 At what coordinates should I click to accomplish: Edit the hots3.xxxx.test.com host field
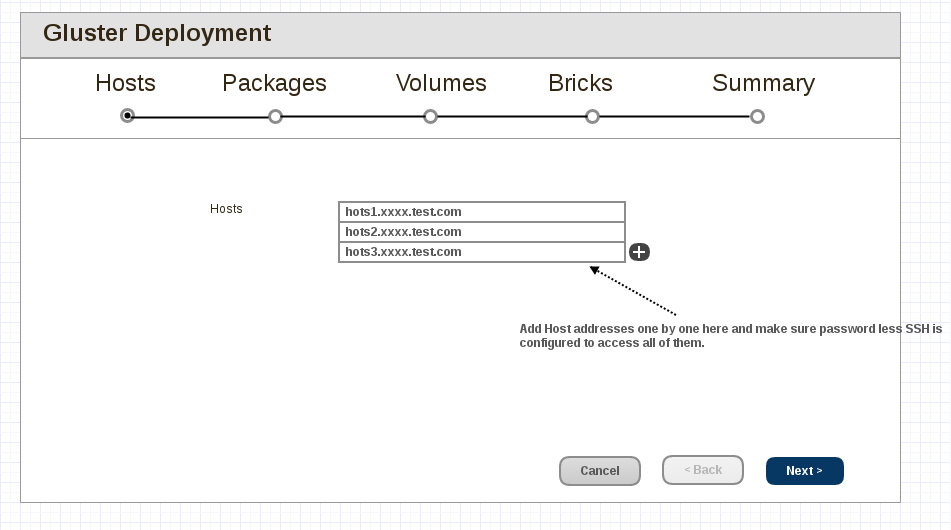pos(482,252)
